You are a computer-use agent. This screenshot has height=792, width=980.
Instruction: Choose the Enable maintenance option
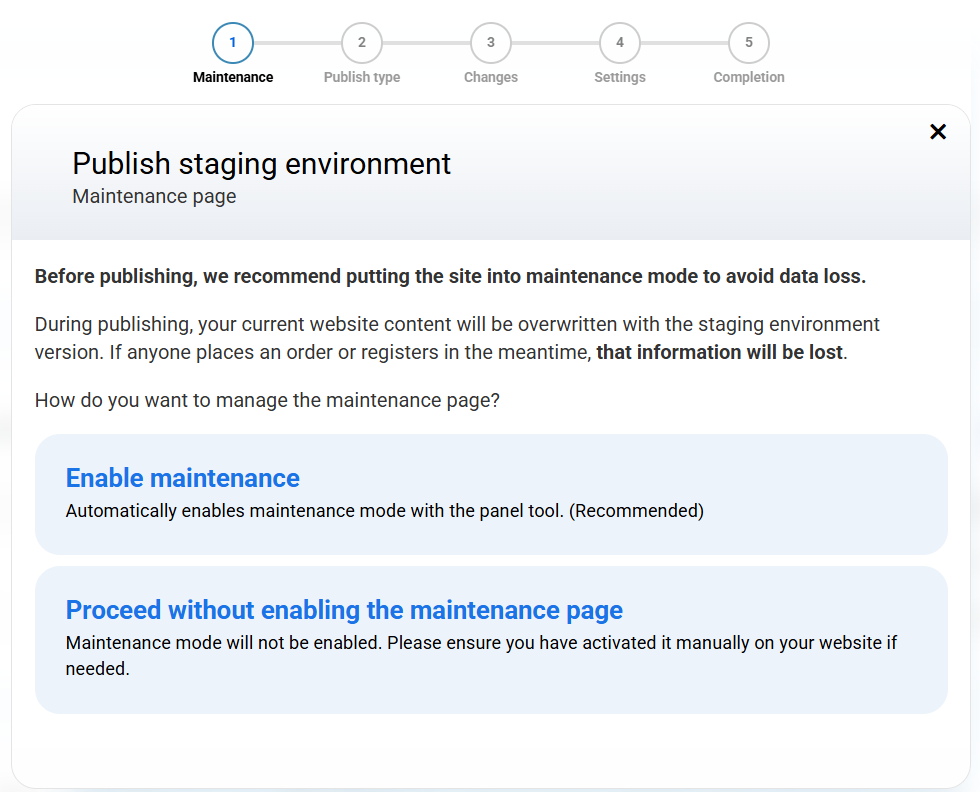pos(183,478)
